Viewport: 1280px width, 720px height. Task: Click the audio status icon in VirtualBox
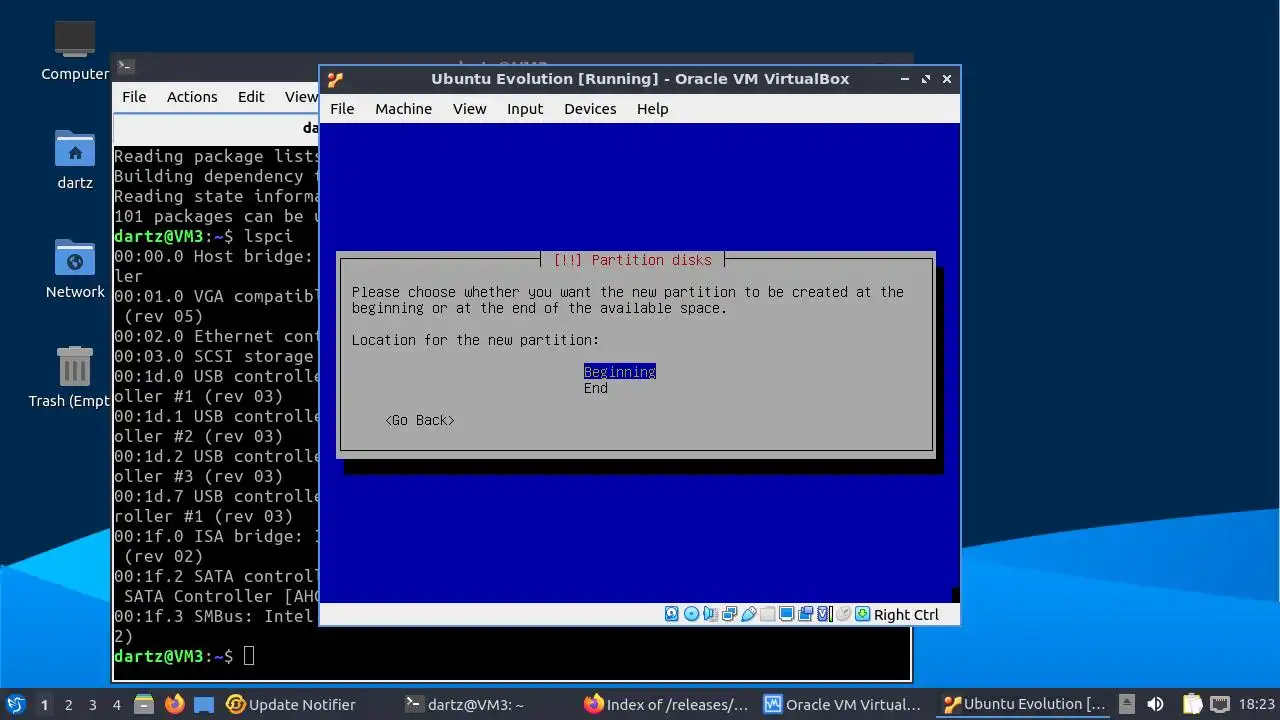tap(710, 614)
